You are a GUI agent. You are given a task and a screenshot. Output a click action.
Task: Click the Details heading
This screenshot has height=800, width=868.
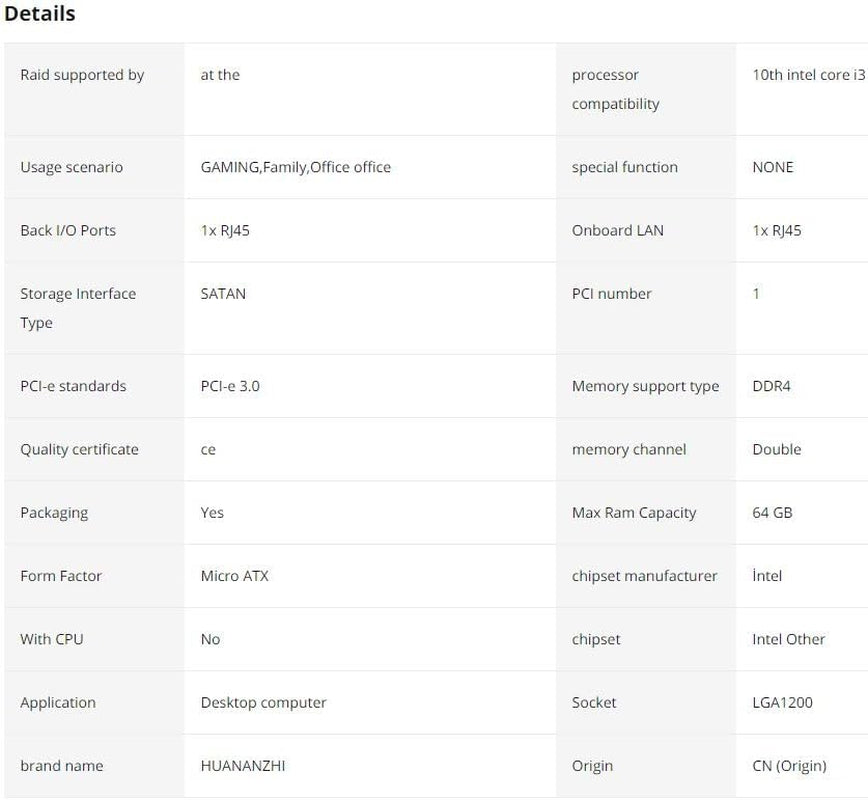click(x=40, y=14)
